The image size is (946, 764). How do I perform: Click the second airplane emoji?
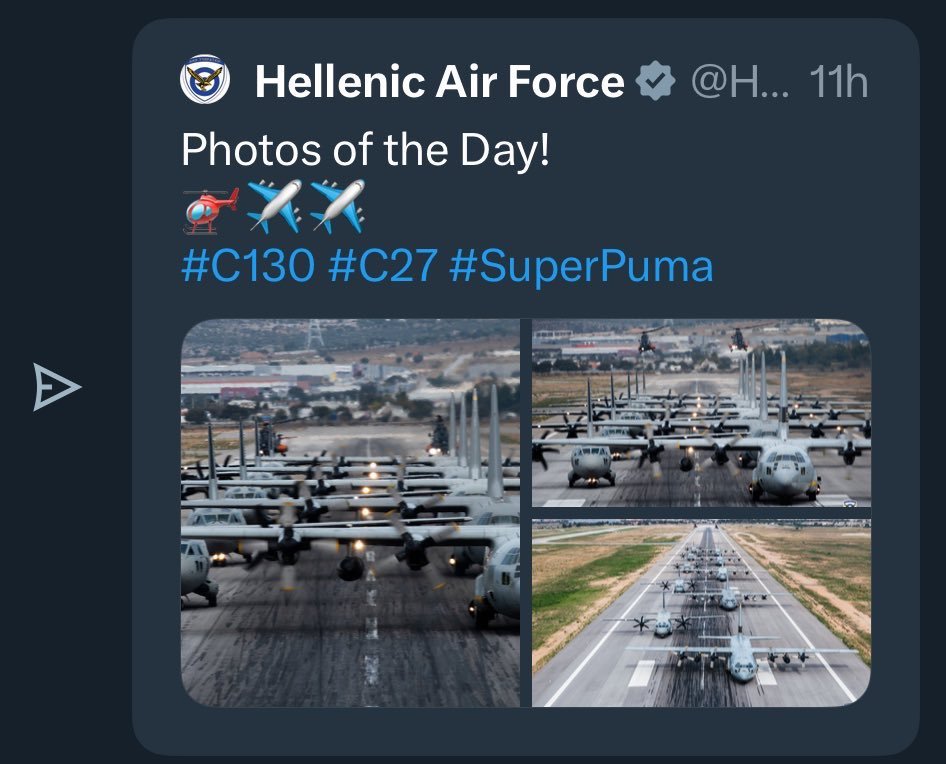337,207
